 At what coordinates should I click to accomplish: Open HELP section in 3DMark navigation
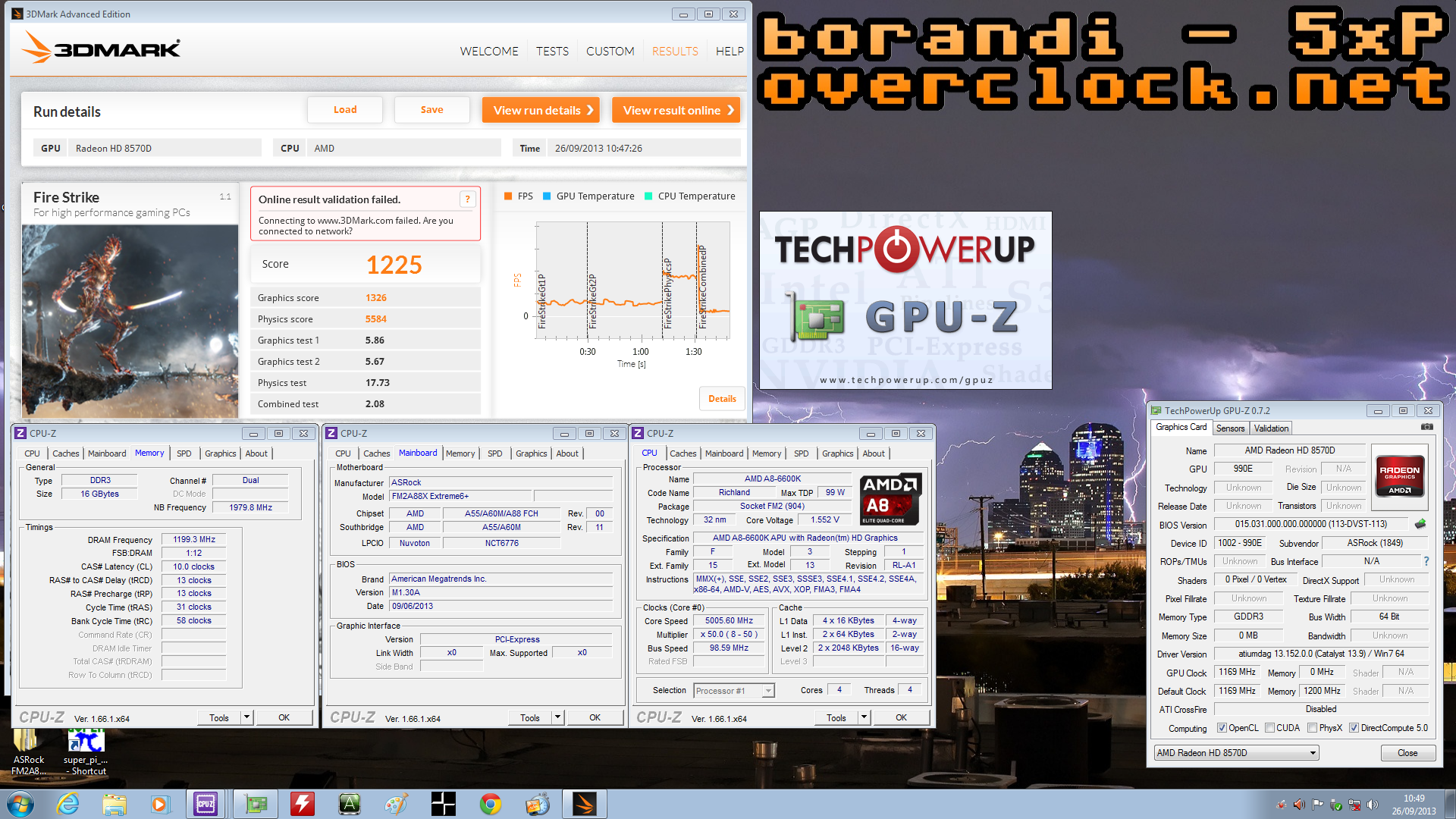tap(730, 51)
